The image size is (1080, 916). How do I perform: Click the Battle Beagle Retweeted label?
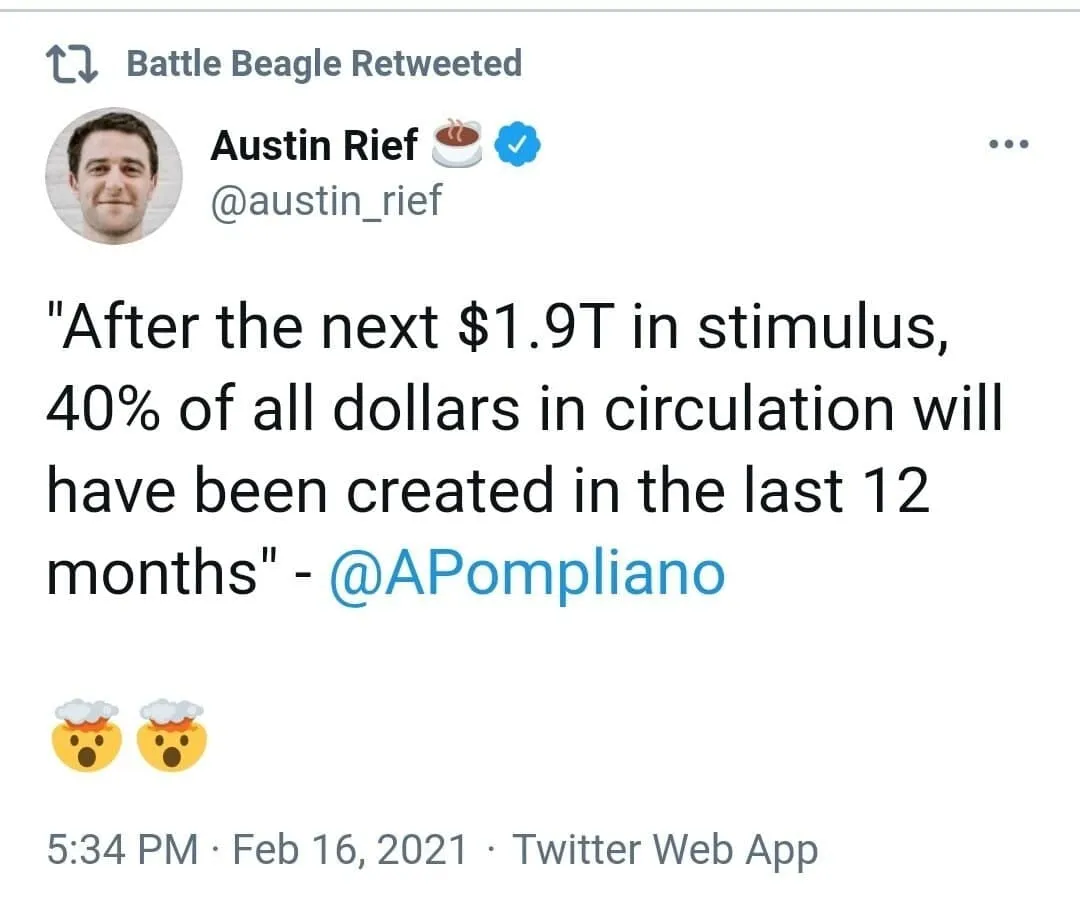click(x=324, y=64)
